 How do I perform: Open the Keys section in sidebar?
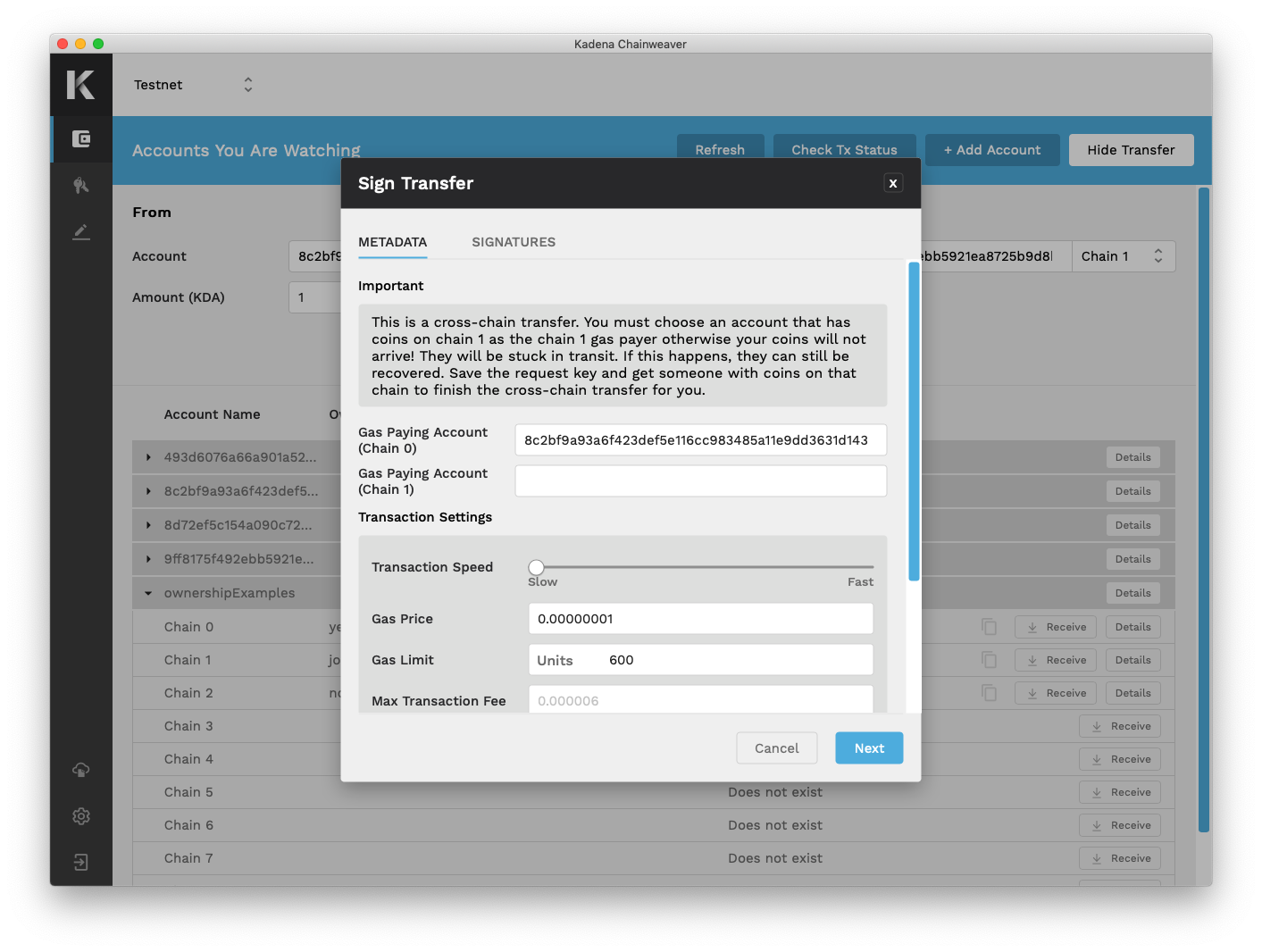[81, 186]
